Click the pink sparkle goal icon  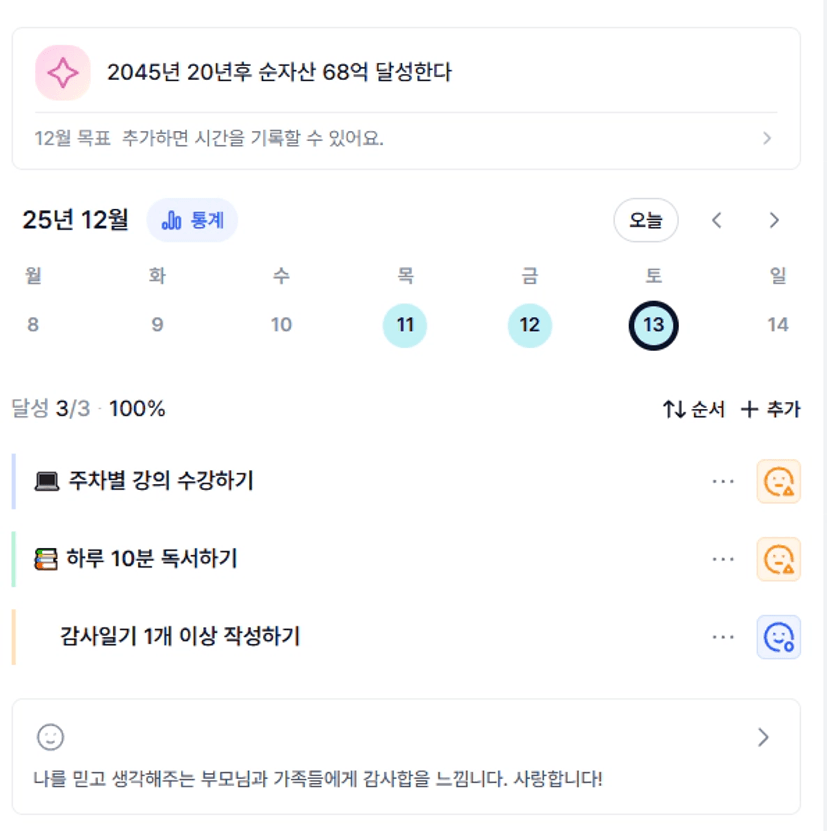pyautogui.click(x=63, y=73)
